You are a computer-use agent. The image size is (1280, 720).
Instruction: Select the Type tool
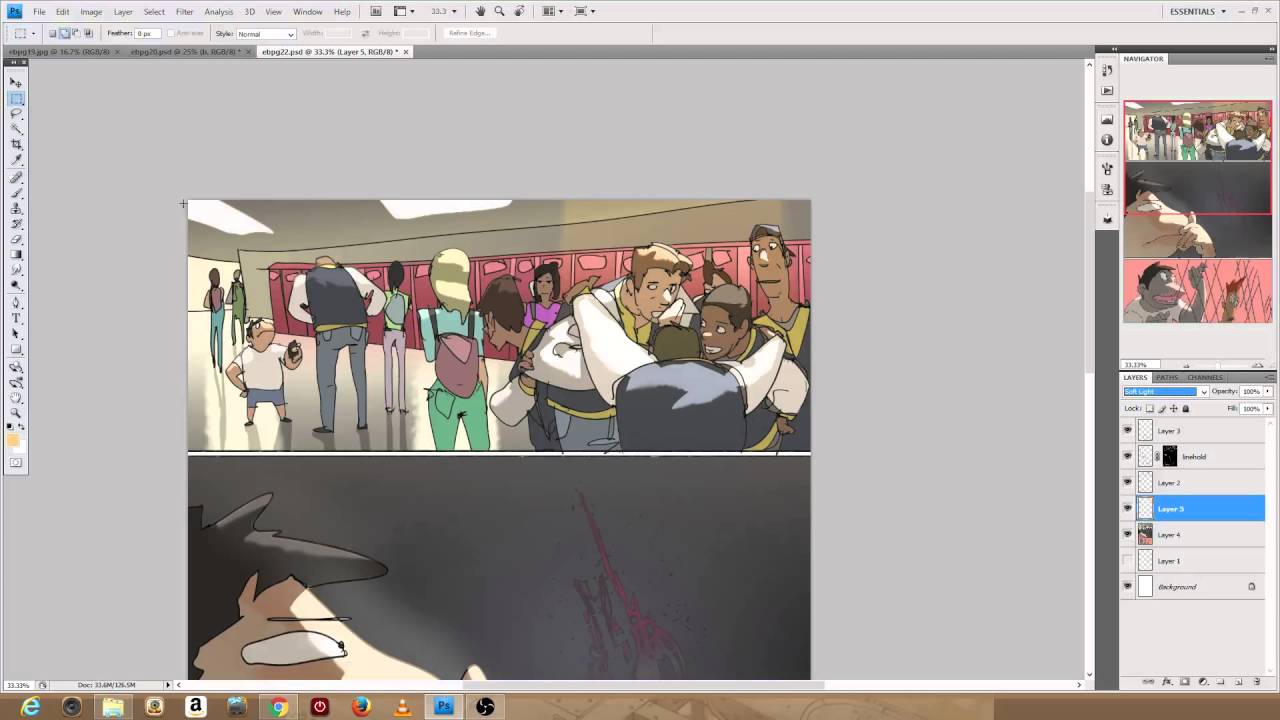(16, 318)
